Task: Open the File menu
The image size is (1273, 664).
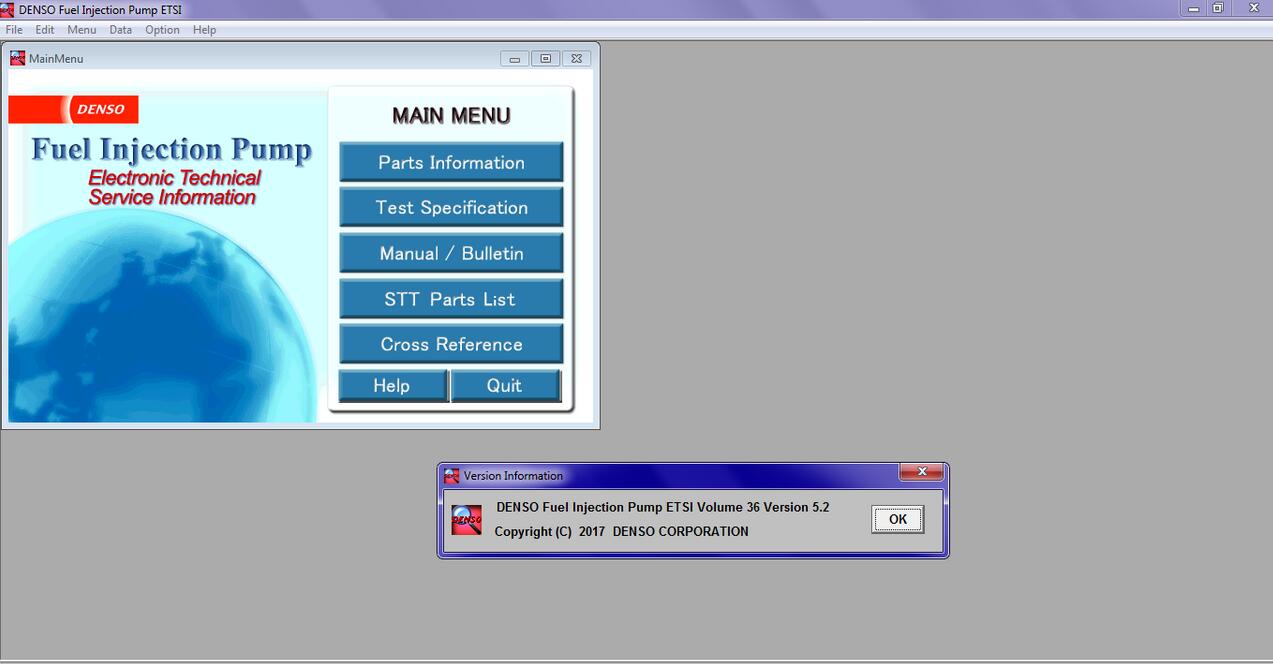Action: point(14,30)
